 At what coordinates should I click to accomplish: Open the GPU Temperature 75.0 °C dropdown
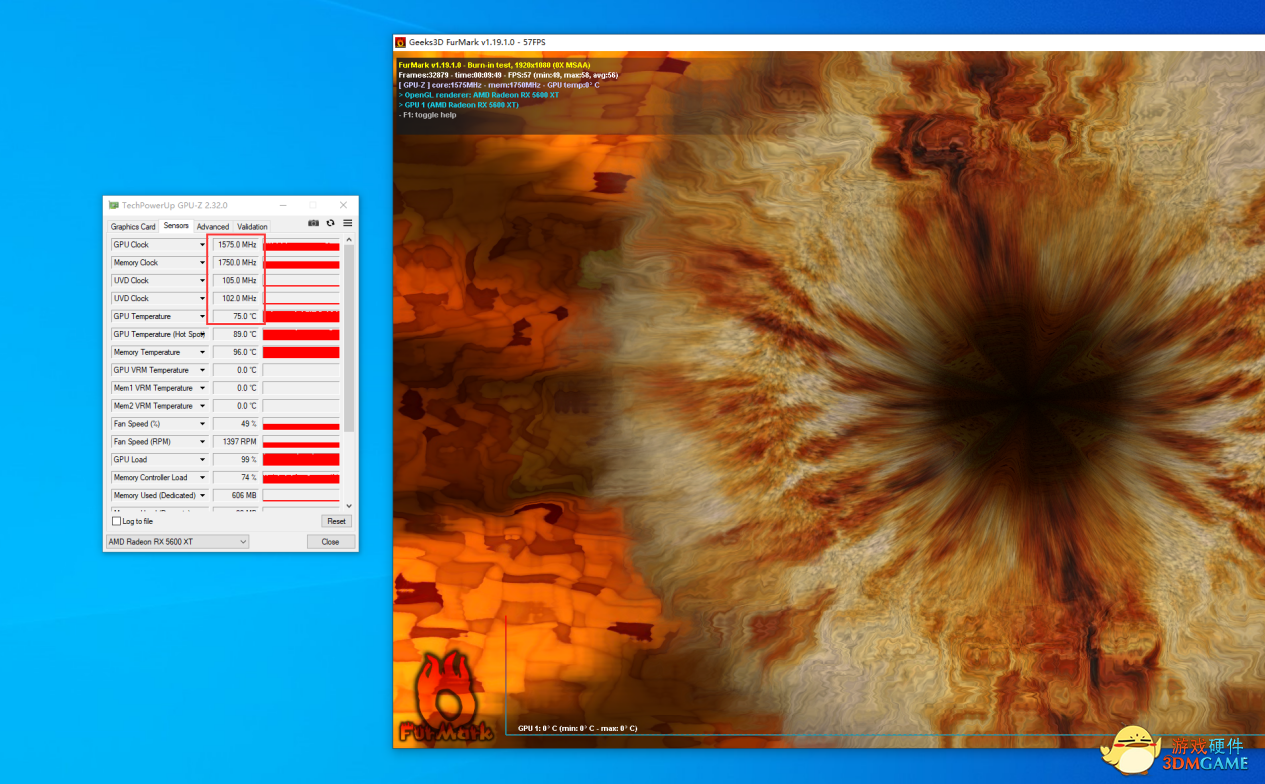[202, 317]
